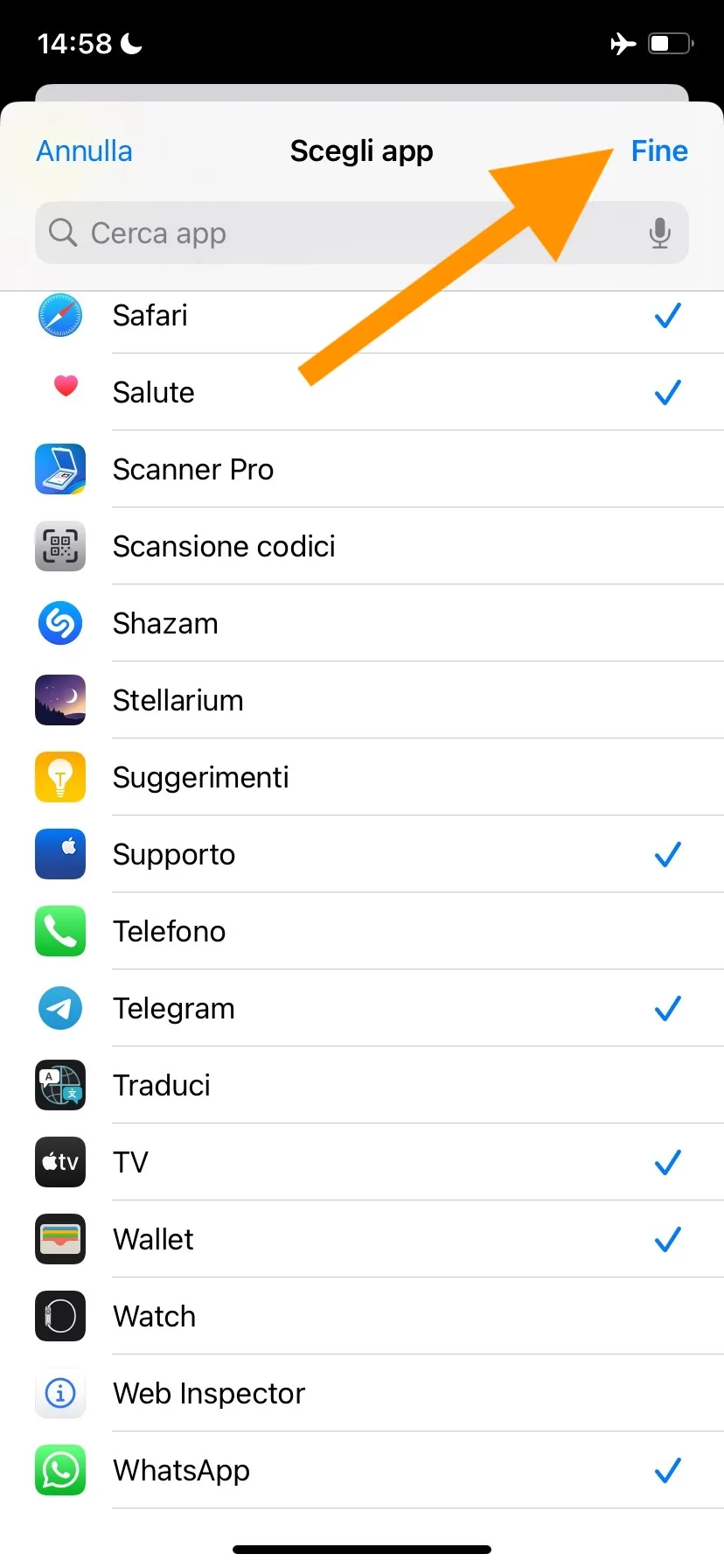
Task: Tap the Suggerimenti lightbulb icon
Action: click(x=60, y=777)
